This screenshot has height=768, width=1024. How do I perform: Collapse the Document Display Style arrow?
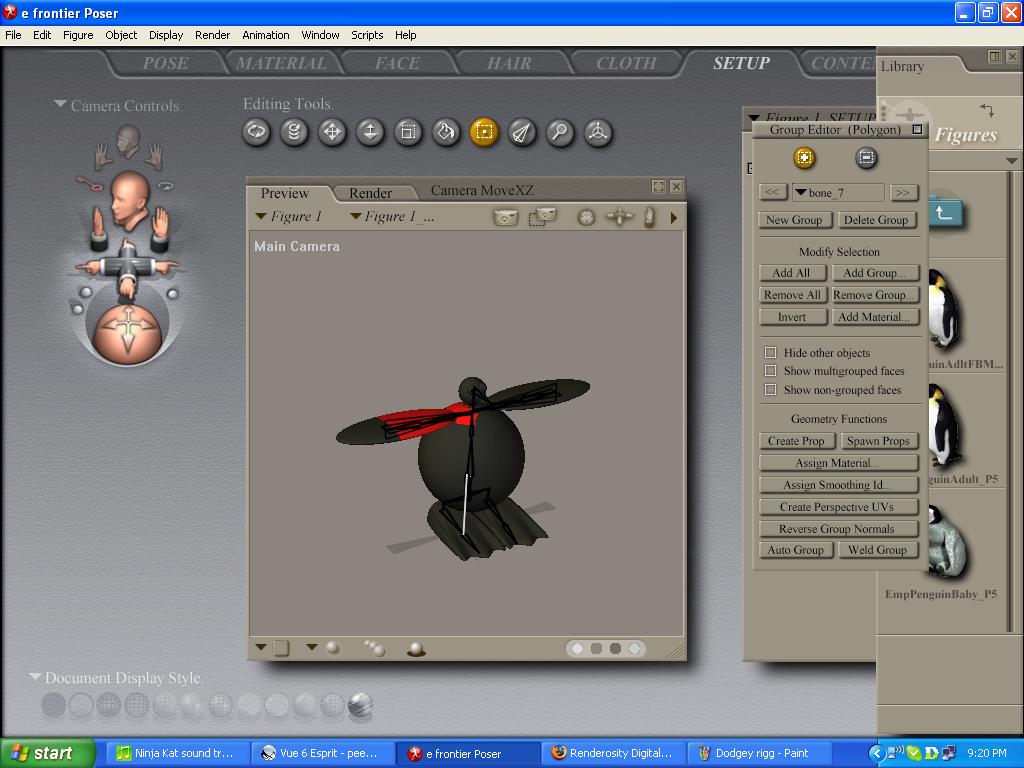pyautogui.click(x=35, y=677)
